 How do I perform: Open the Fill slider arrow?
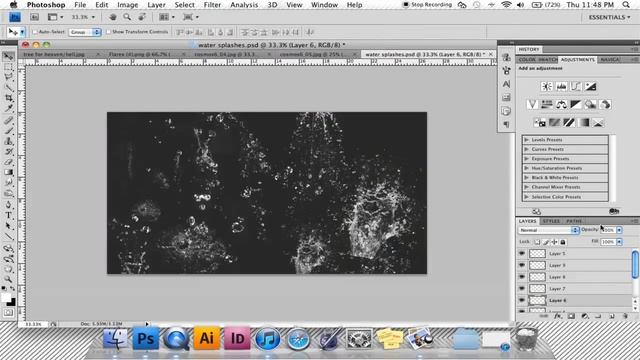coord(619,242)
